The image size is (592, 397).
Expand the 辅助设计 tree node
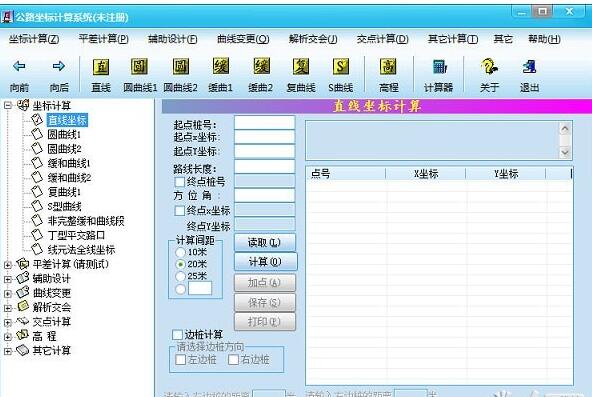point(8,279)
